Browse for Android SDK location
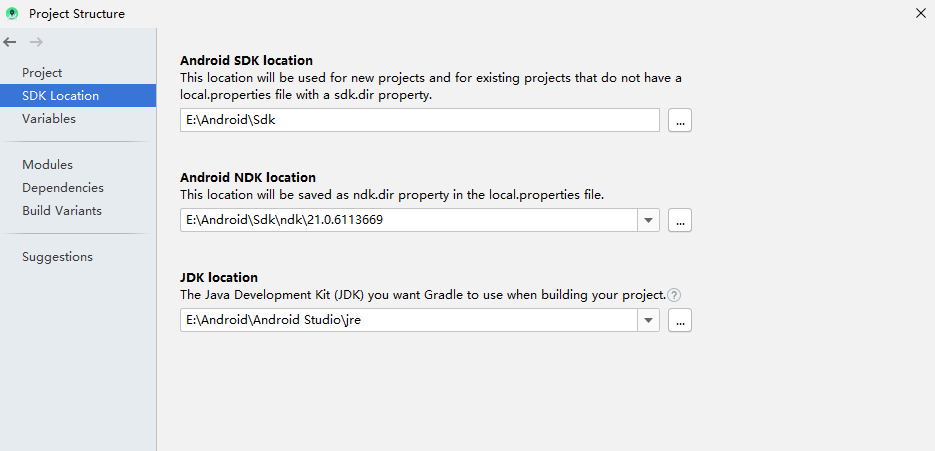935x451 pixels. click(680, 120)
